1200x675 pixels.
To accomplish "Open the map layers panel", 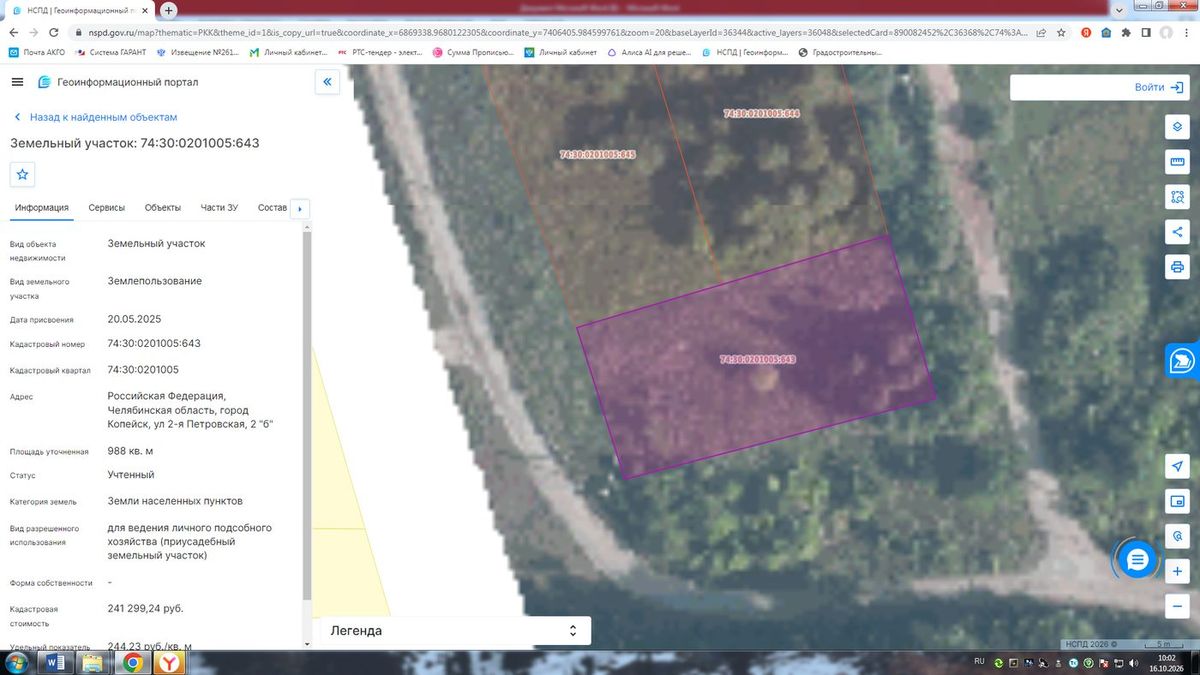I will [1177, 127].
